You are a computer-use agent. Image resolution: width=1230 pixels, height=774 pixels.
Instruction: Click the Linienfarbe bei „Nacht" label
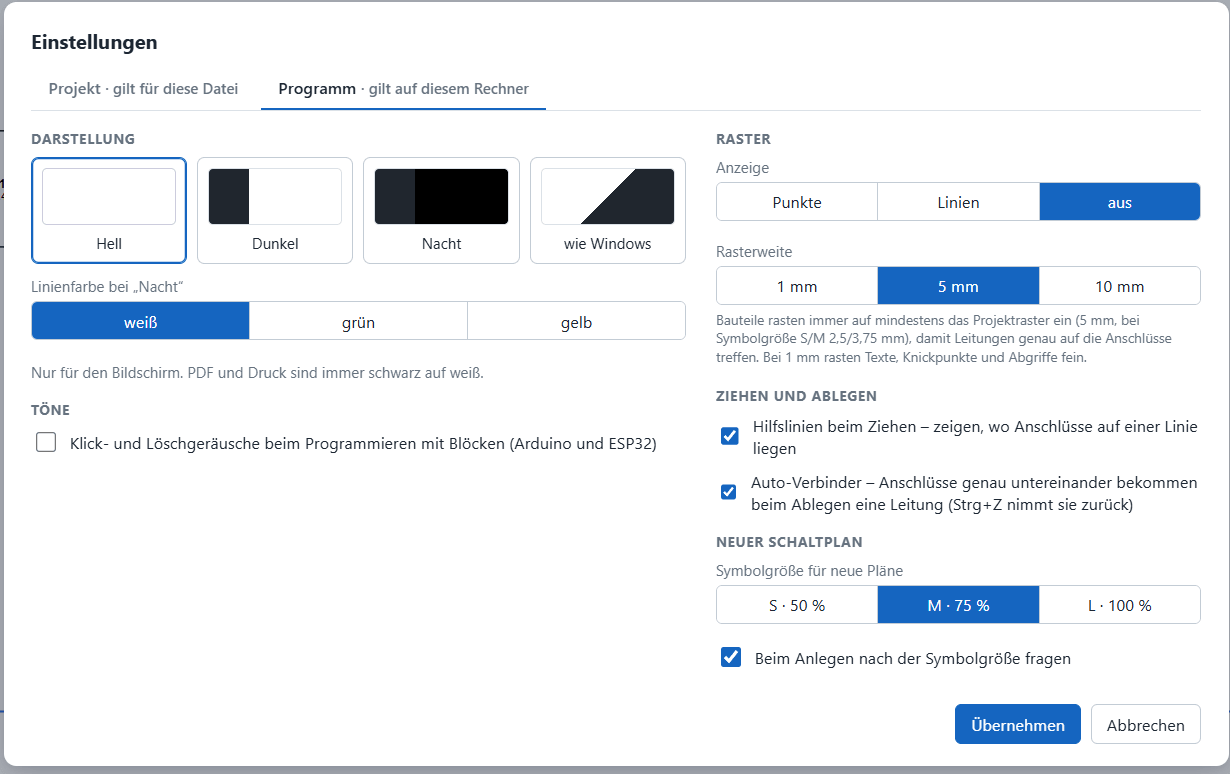(108, 286)
